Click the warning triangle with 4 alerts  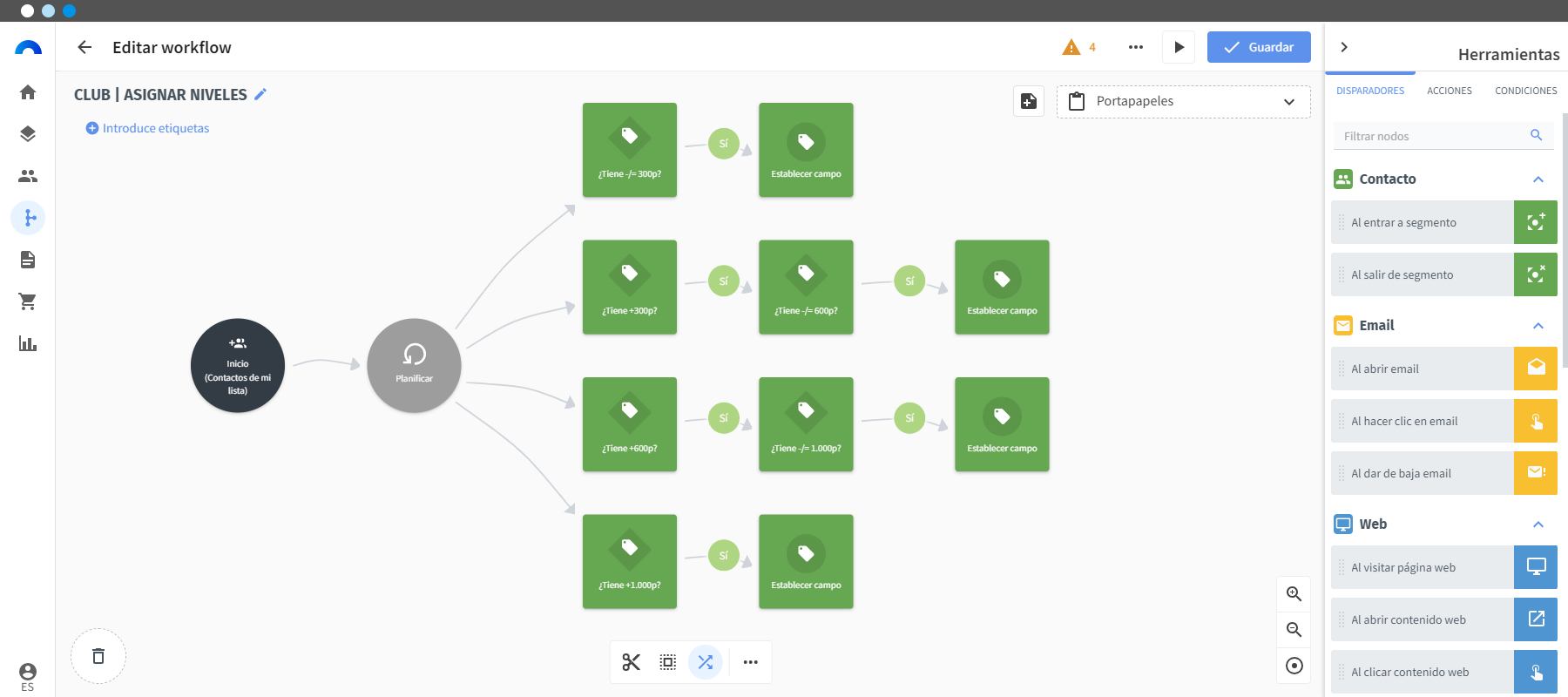pyautogui.click(x=1079, y=47)
